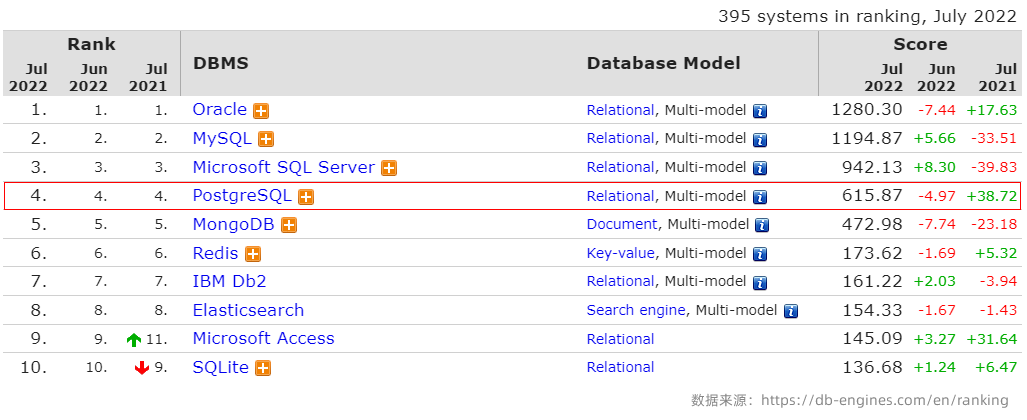Click the plus icon next to MySQL
The image size is (1027, 420).
[266, 139]
